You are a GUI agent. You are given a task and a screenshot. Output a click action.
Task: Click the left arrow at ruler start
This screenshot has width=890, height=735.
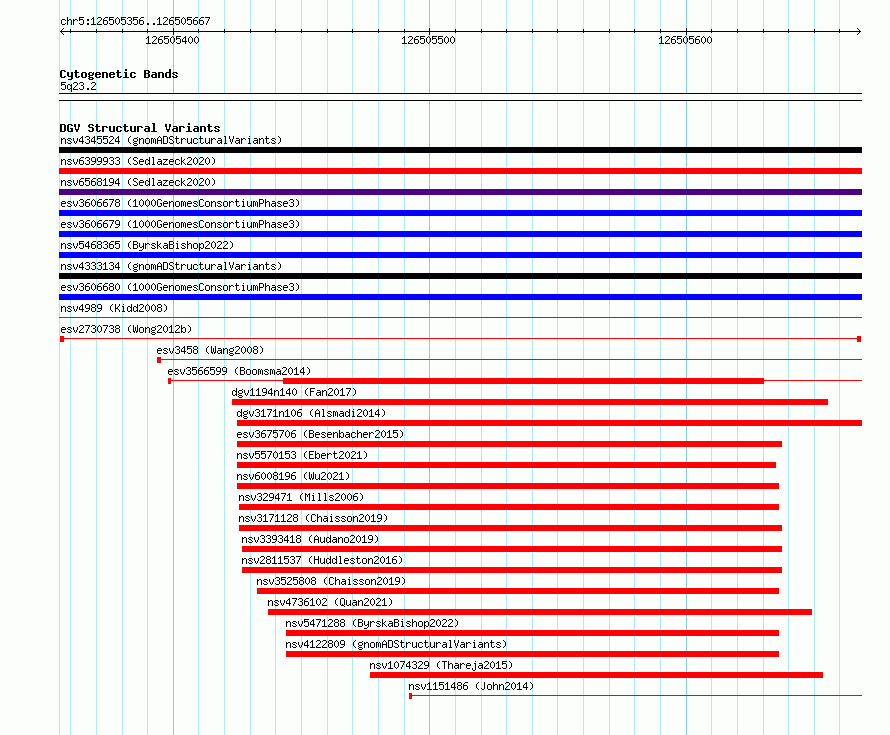pos(62,32)
